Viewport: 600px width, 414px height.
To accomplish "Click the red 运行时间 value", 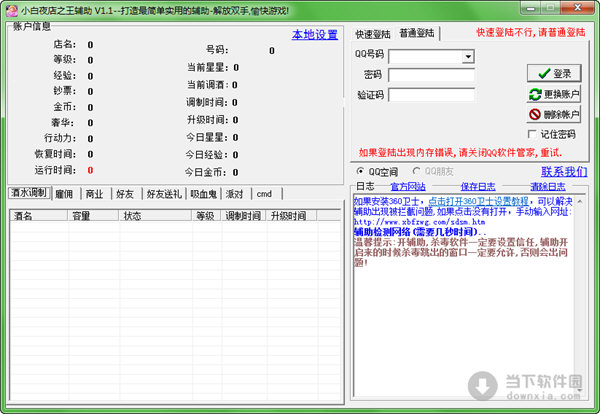I will [90, 170].
